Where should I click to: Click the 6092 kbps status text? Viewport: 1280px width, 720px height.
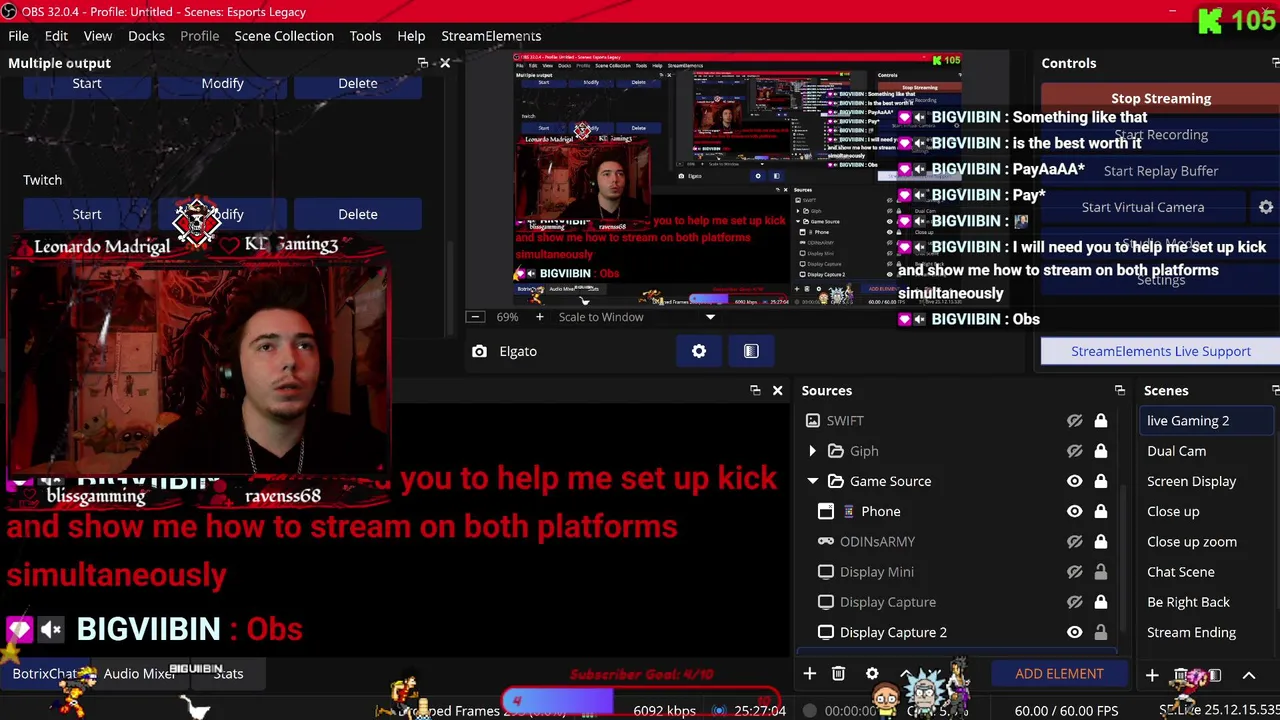(664, 711)
